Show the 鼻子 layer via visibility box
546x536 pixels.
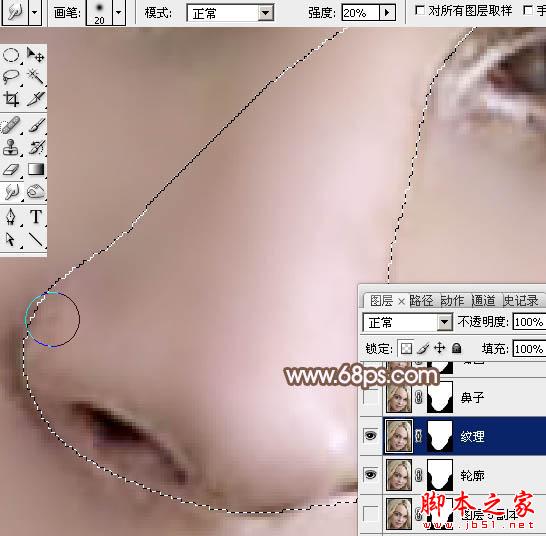point(371,397)
